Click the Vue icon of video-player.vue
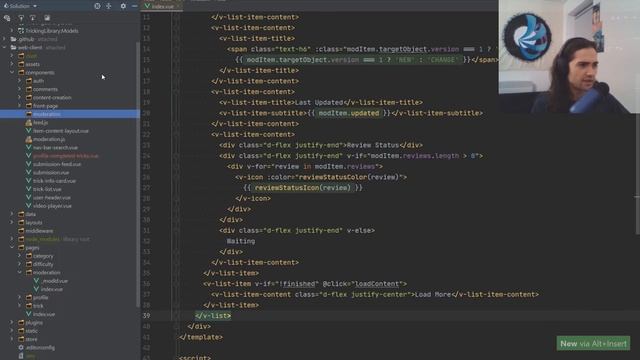Image resolution: width=640 pixels, height=360 pixels. 29,206
